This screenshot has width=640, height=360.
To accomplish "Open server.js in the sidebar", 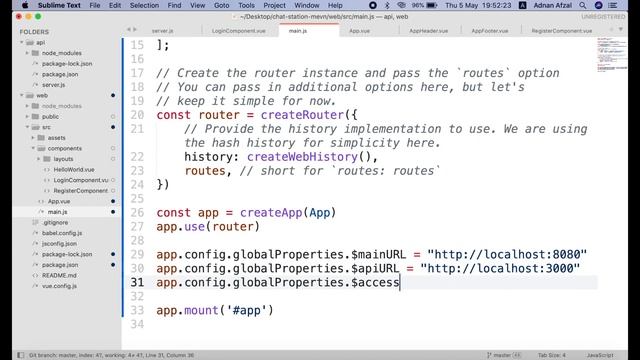I will [53, 85].
